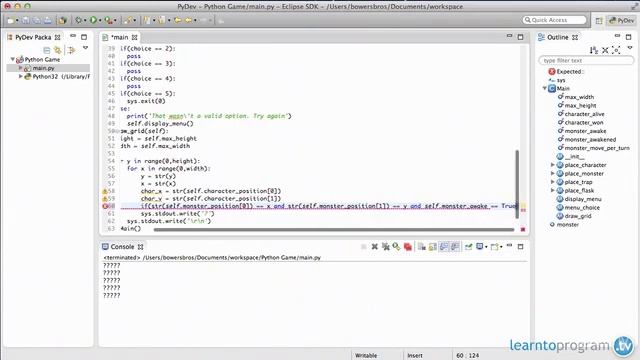
Task: Click the red Terminate All console icon
Action: pyautogui.click(x=407, y=247)
